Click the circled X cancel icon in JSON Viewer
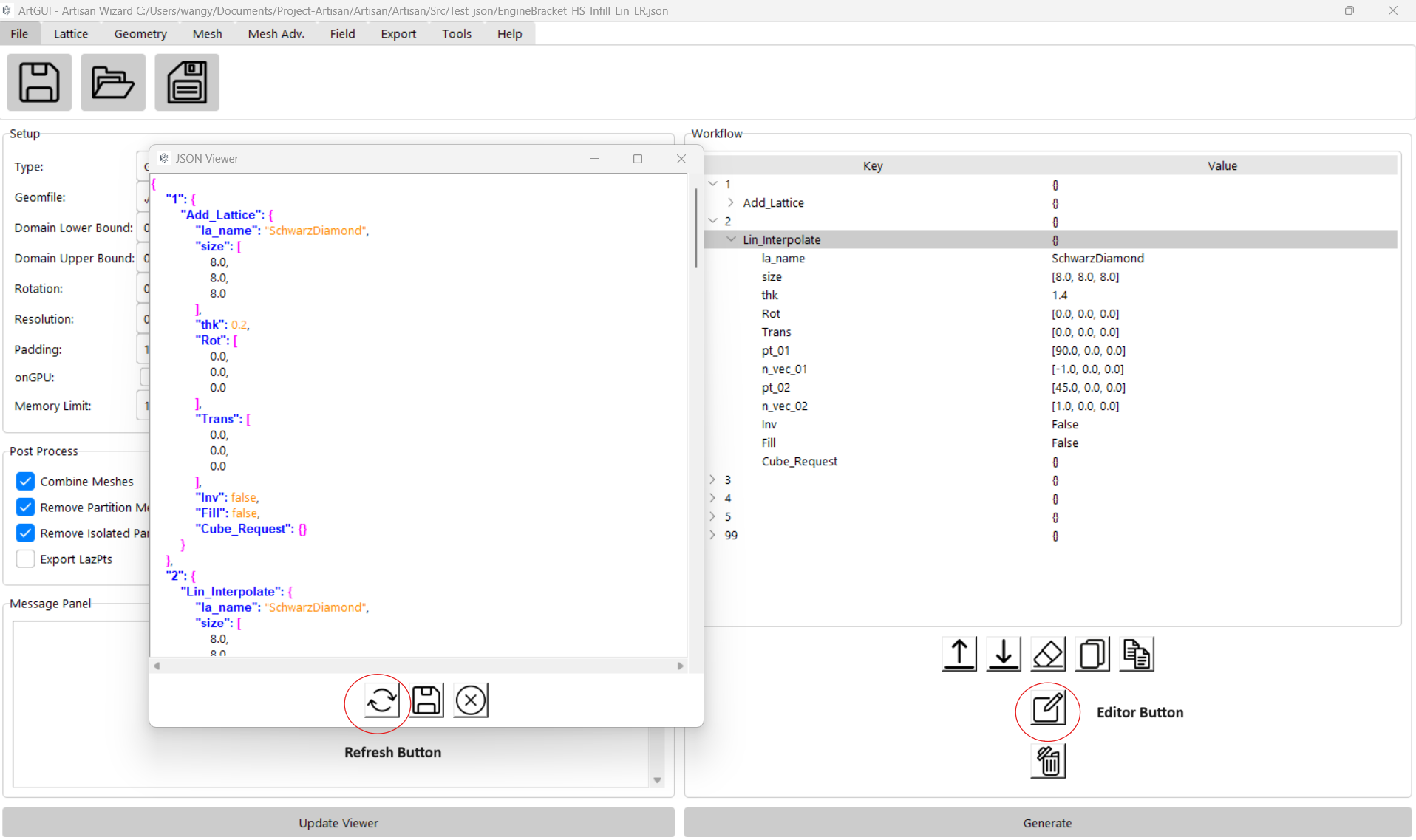 [x=471, y=700]
